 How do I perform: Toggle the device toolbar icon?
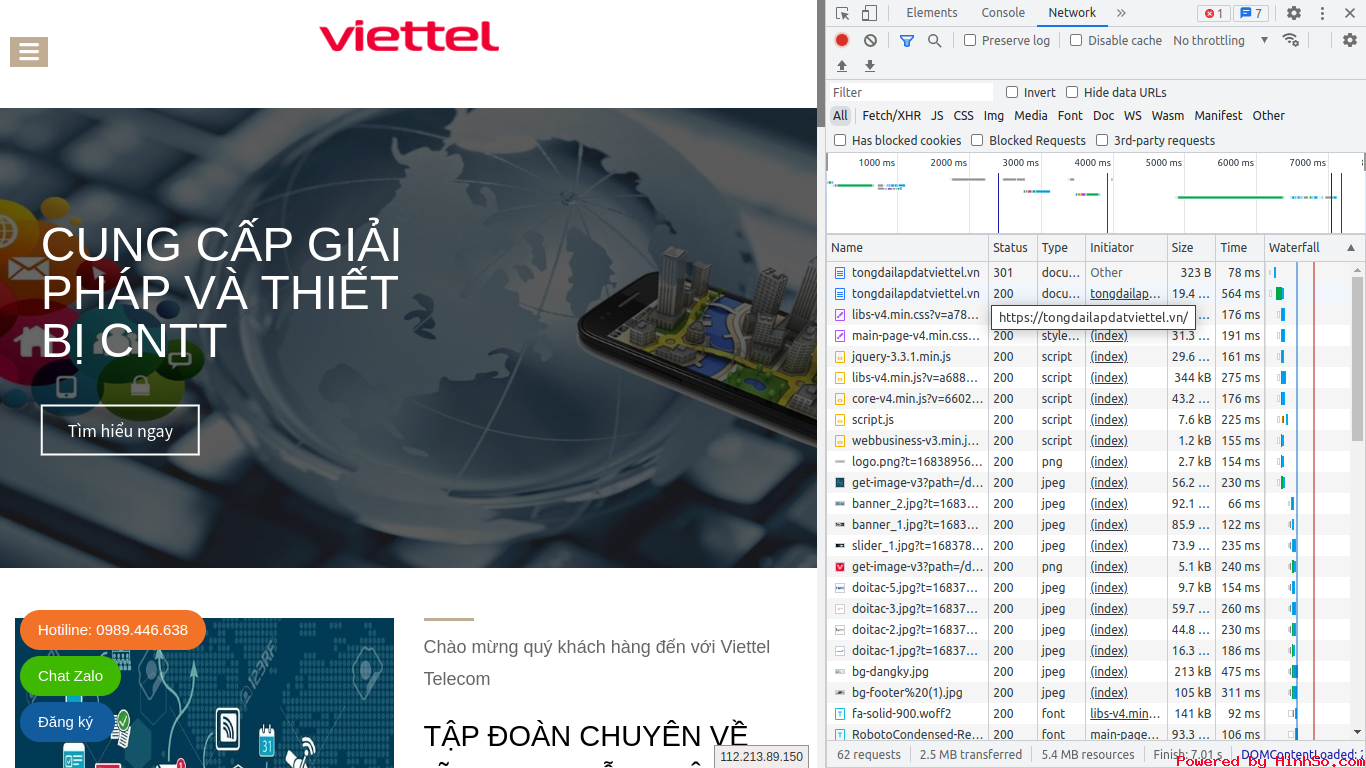[869, 13]
